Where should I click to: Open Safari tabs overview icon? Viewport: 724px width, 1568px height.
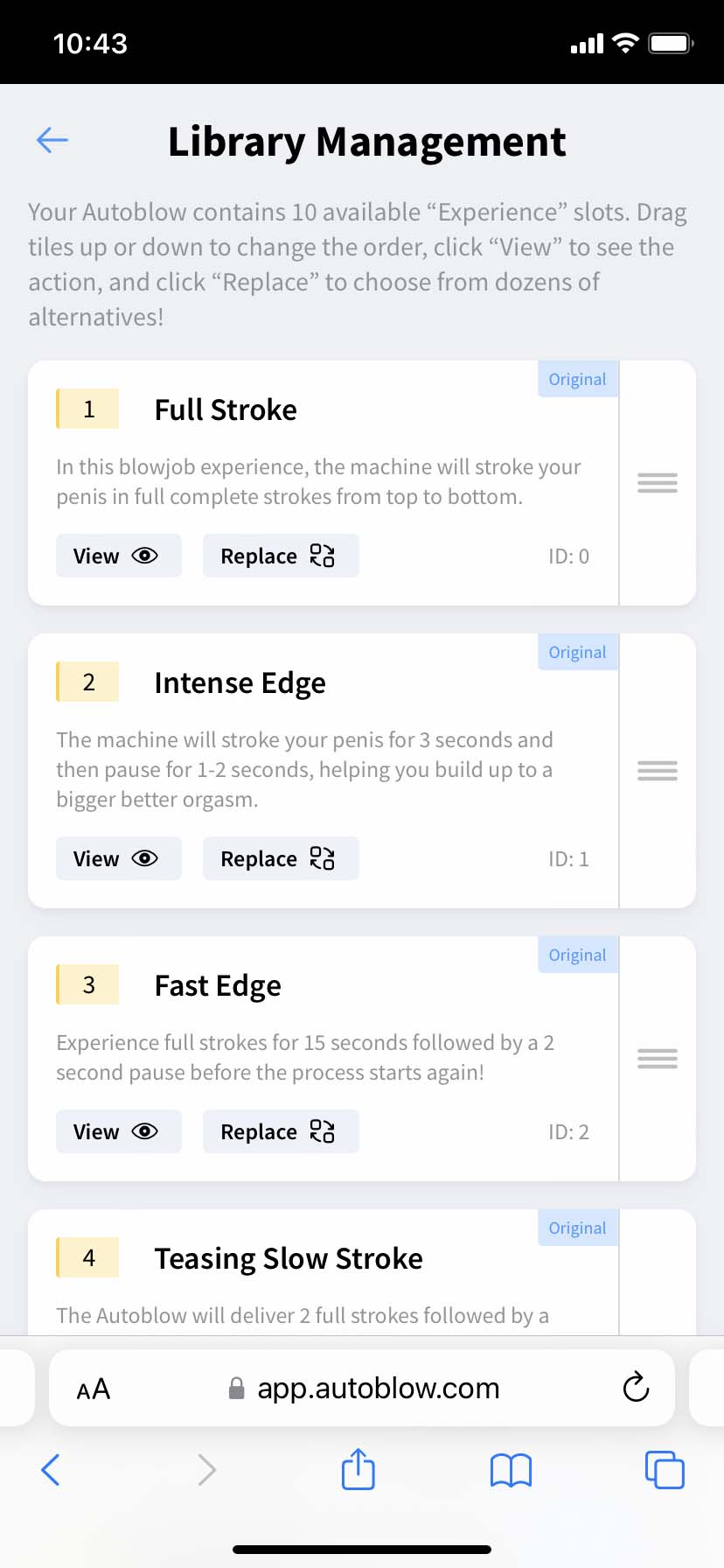click(x=665, y=1470)
